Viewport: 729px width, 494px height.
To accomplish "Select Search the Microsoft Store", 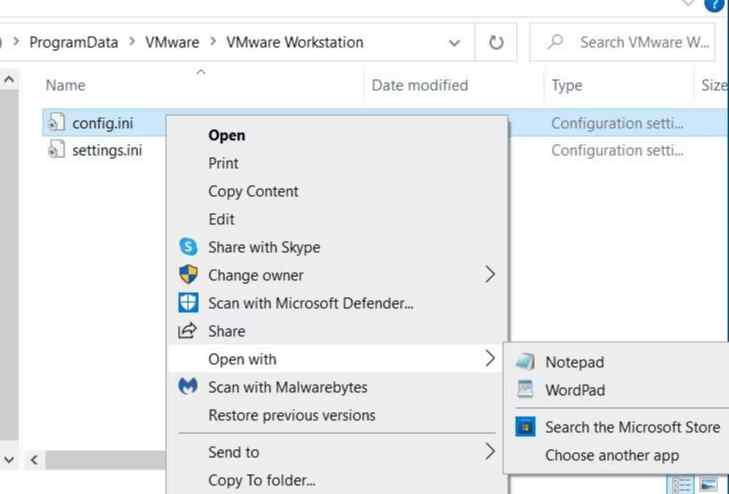I will point(616,427).
